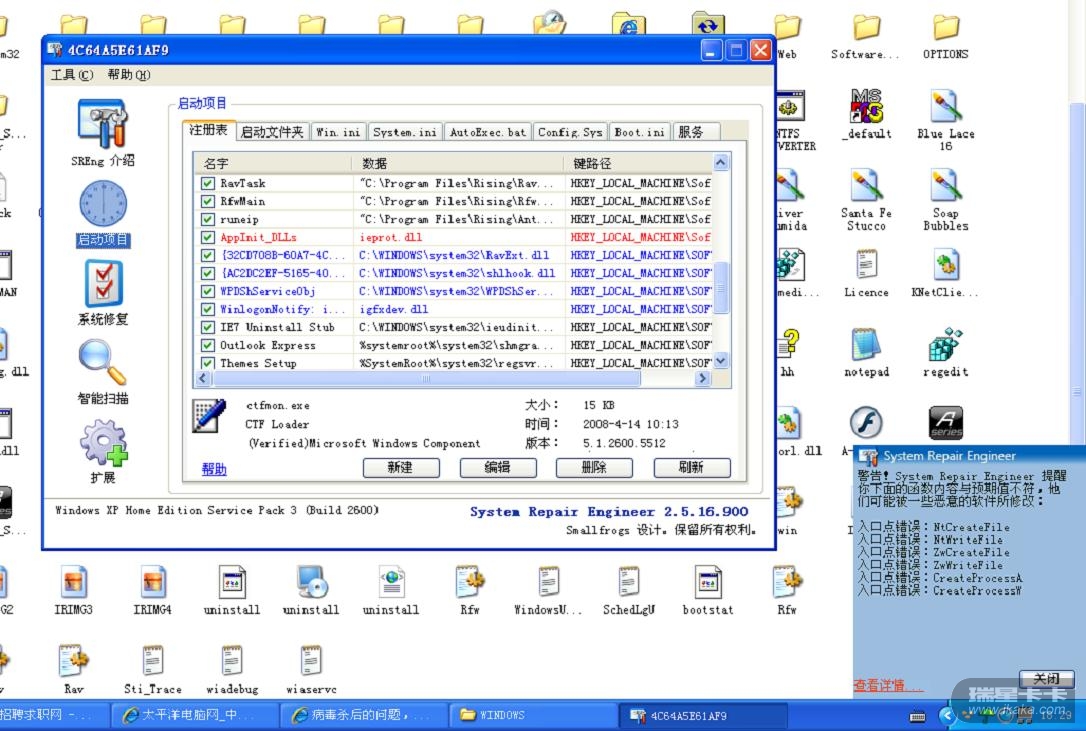This screenshot has height=731, width=1086.
Task: Open the regedit desktop icon
Action: [945, 344]
